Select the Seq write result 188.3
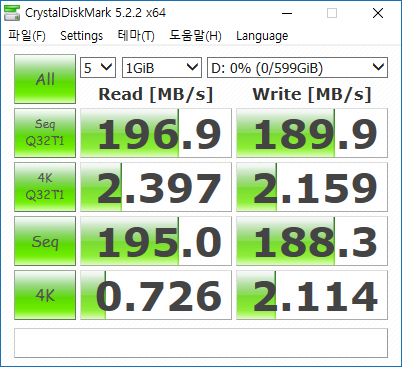The image size is (402, 367). 312,241
